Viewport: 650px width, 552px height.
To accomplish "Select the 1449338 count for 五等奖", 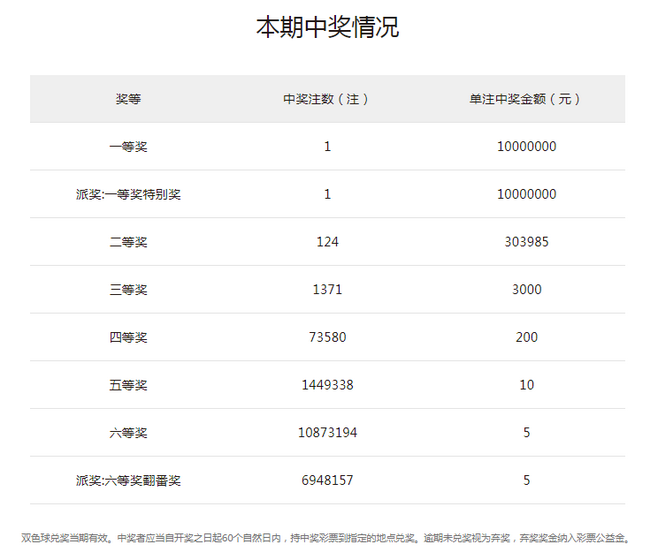I will (327, 385).
